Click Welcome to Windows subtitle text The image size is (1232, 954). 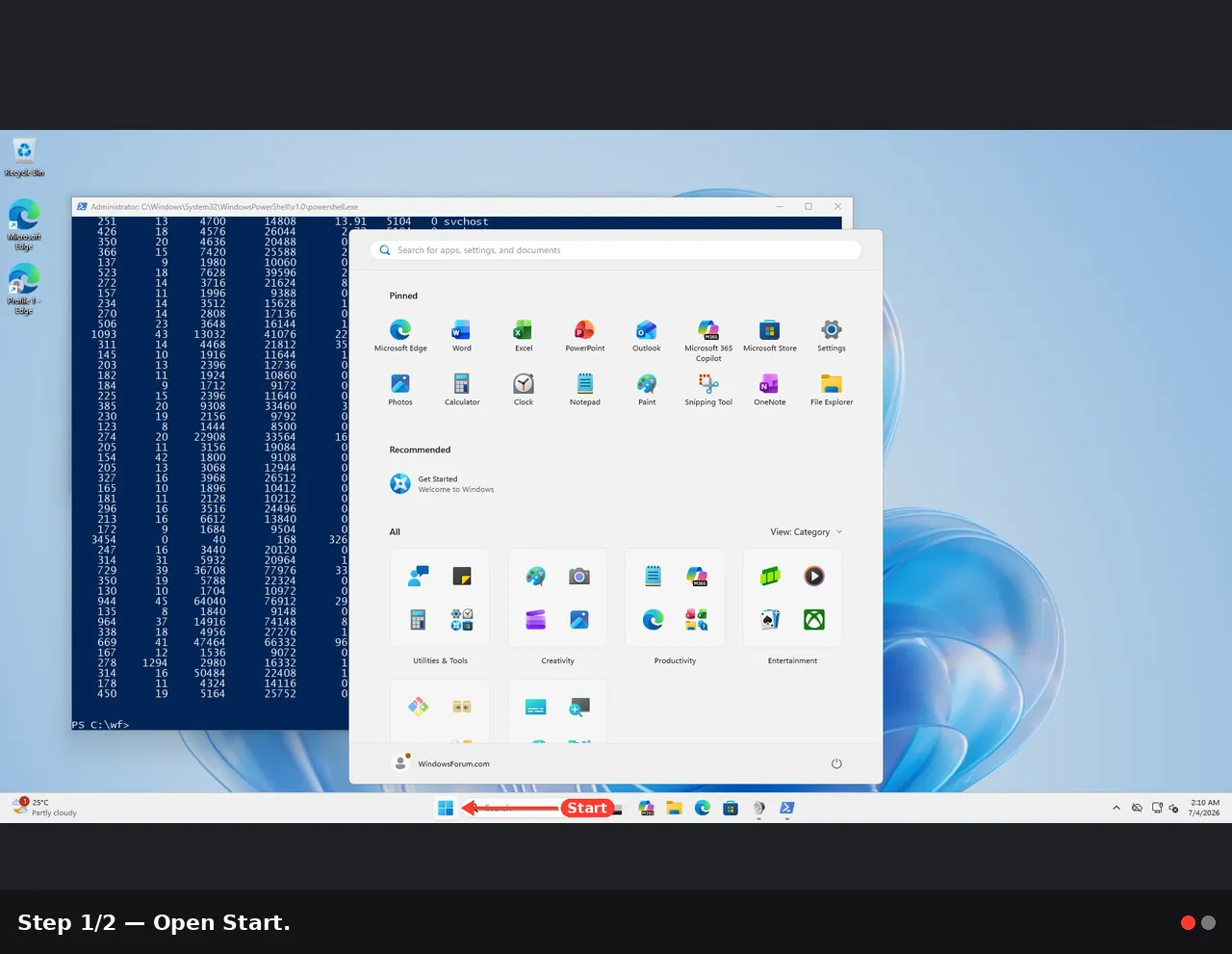click(x=456, y=490)
